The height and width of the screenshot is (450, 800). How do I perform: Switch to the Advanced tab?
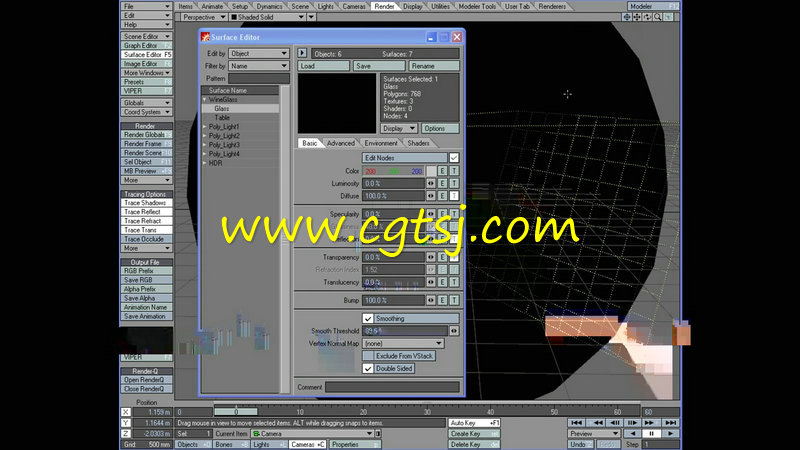[x=341, y=143]
